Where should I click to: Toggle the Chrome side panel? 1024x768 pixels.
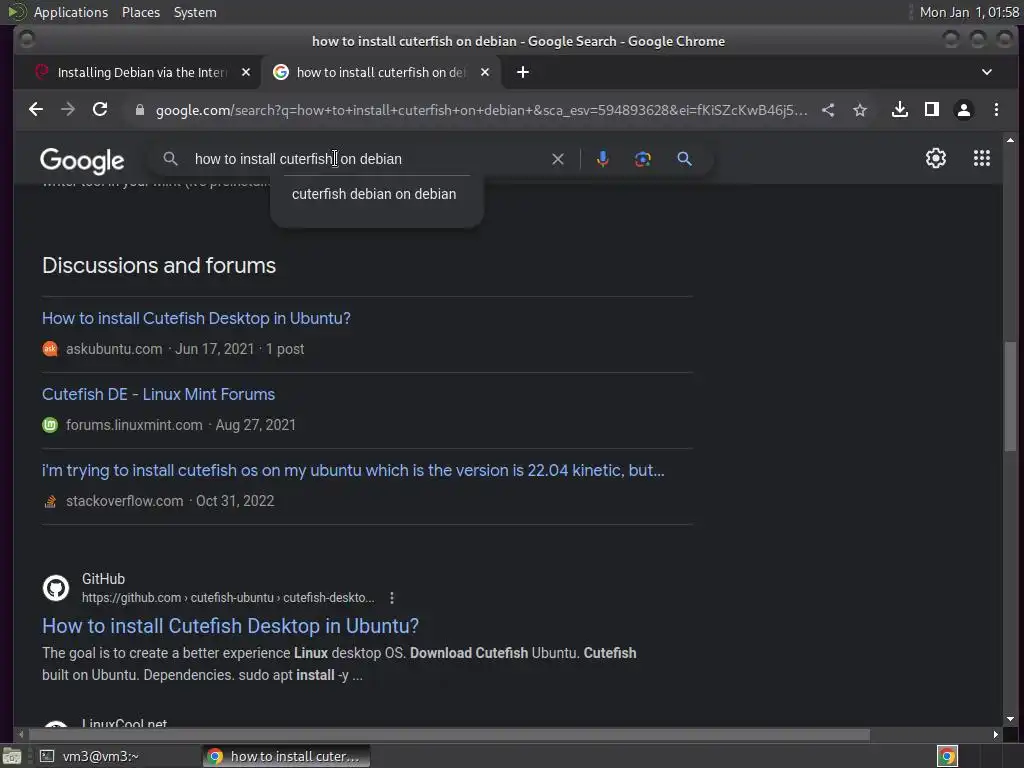pos(932,110)
